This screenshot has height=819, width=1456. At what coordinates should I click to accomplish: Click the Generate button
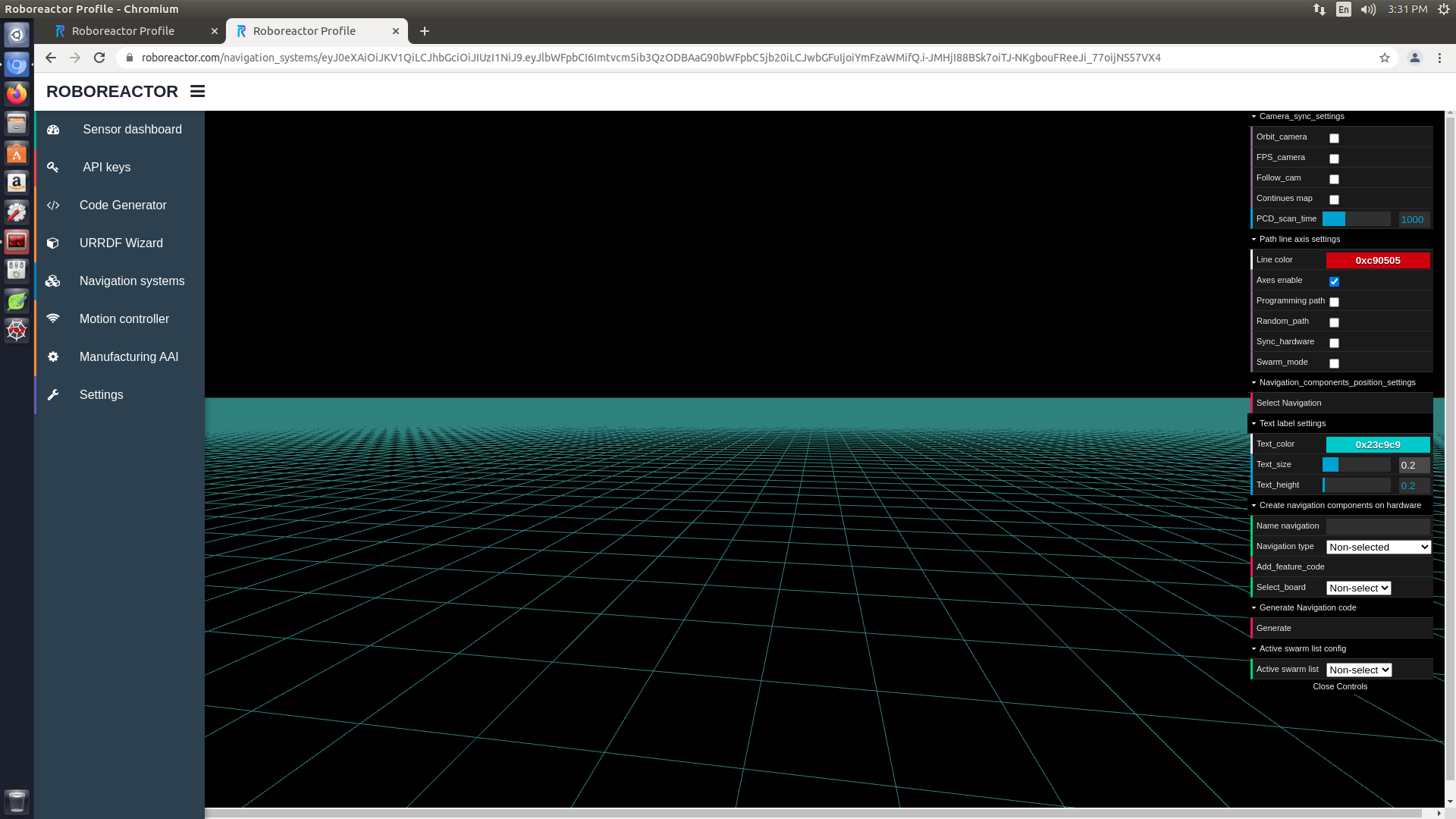1341,629
